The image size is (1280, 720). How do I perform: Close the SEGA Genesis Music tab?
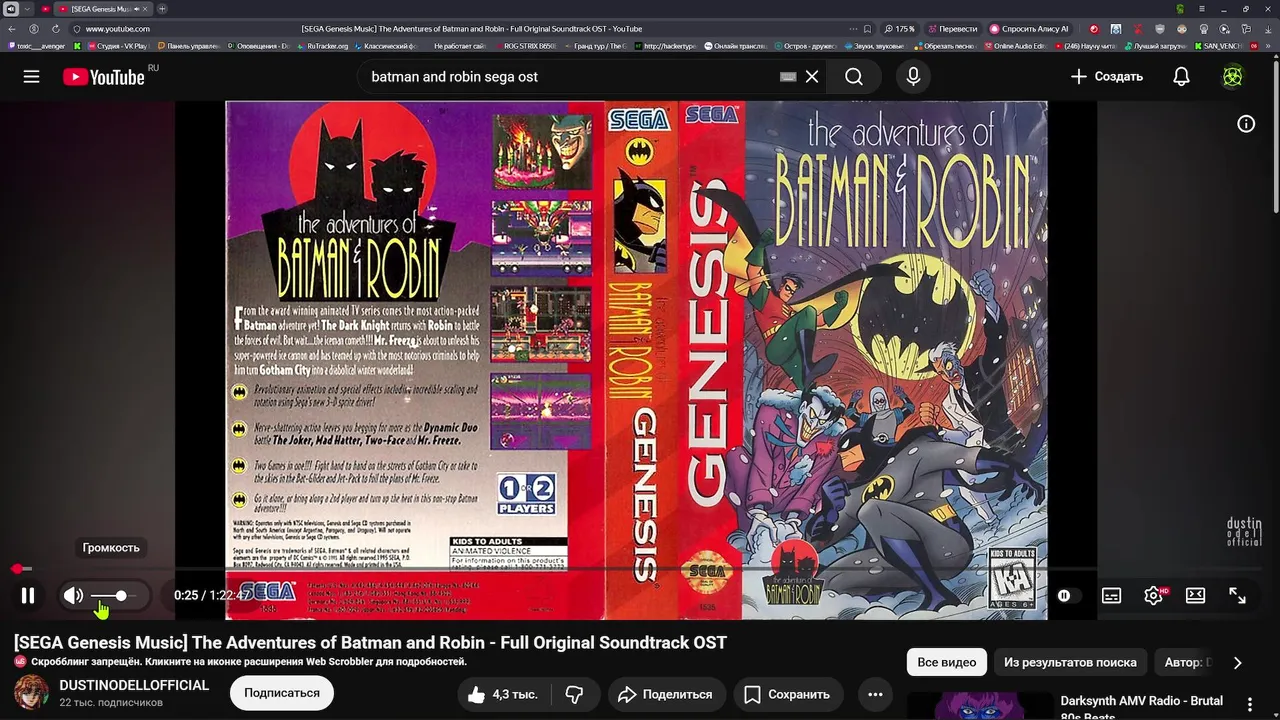pyautogui.click(x=147, y=9)
